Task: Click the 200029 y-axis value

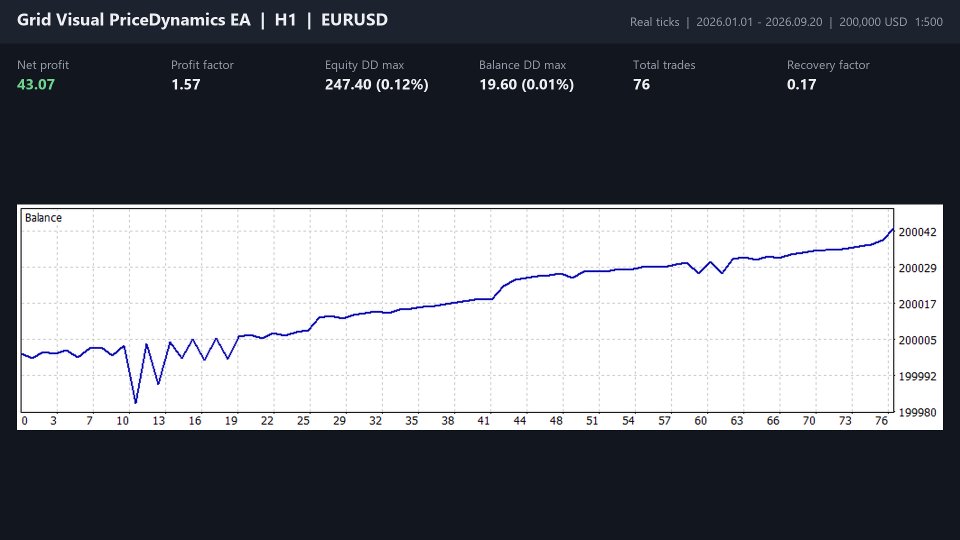Action: pos(917,268)
